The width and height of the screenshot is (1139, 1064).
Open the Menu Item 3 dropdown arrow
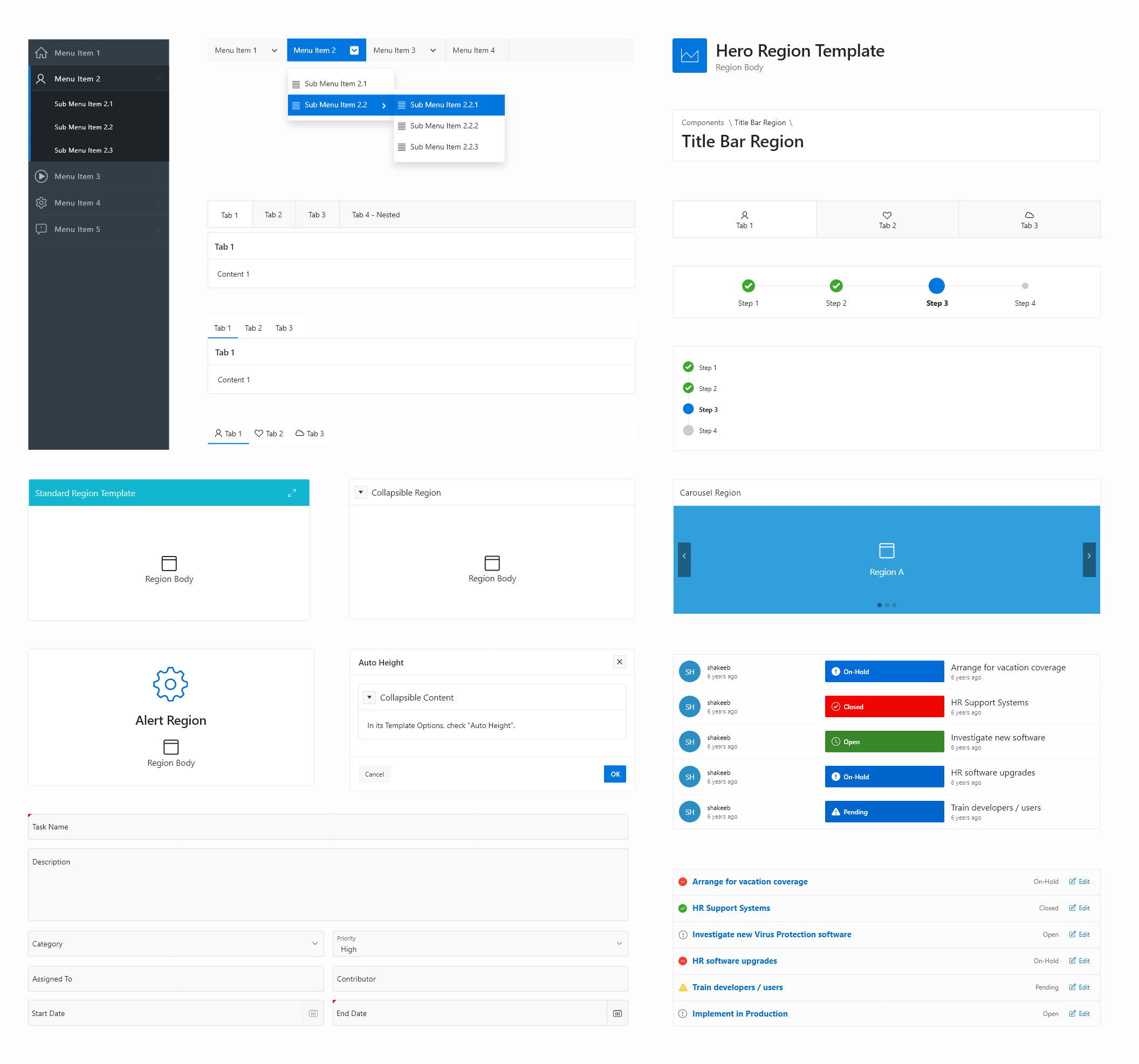click(433, 50)
